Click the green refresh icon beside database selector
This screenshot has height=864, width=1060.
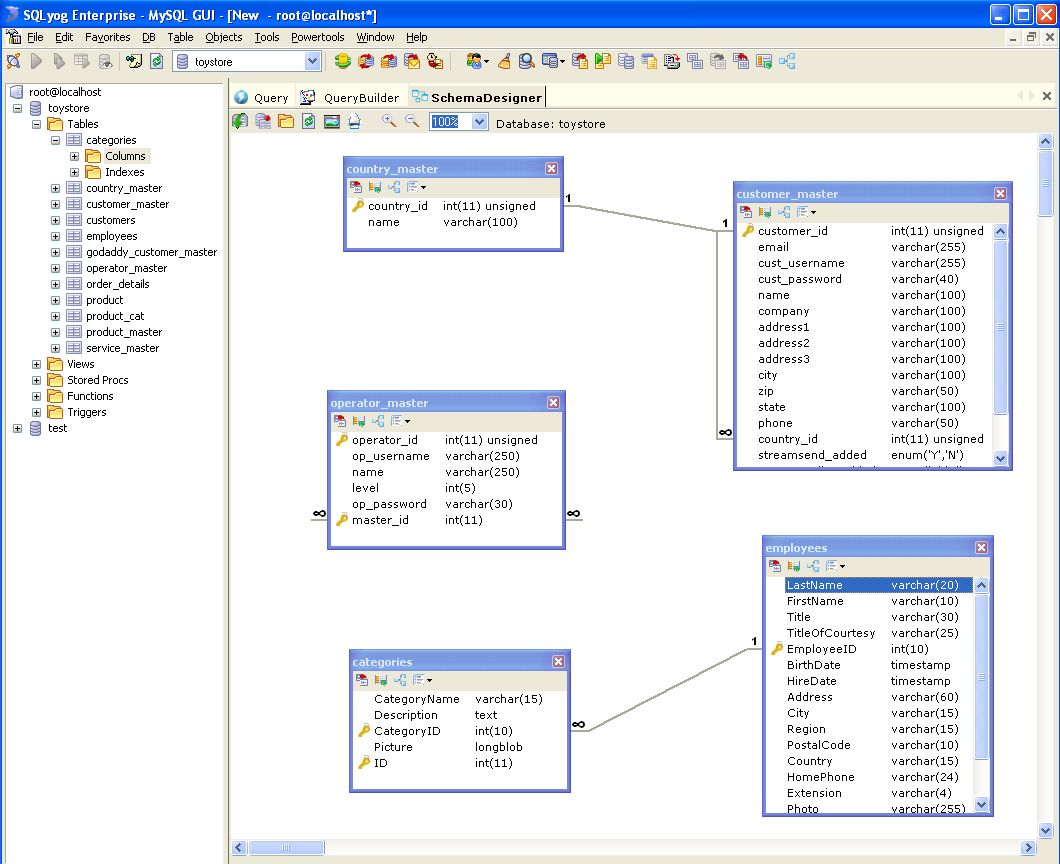(156, 62)
